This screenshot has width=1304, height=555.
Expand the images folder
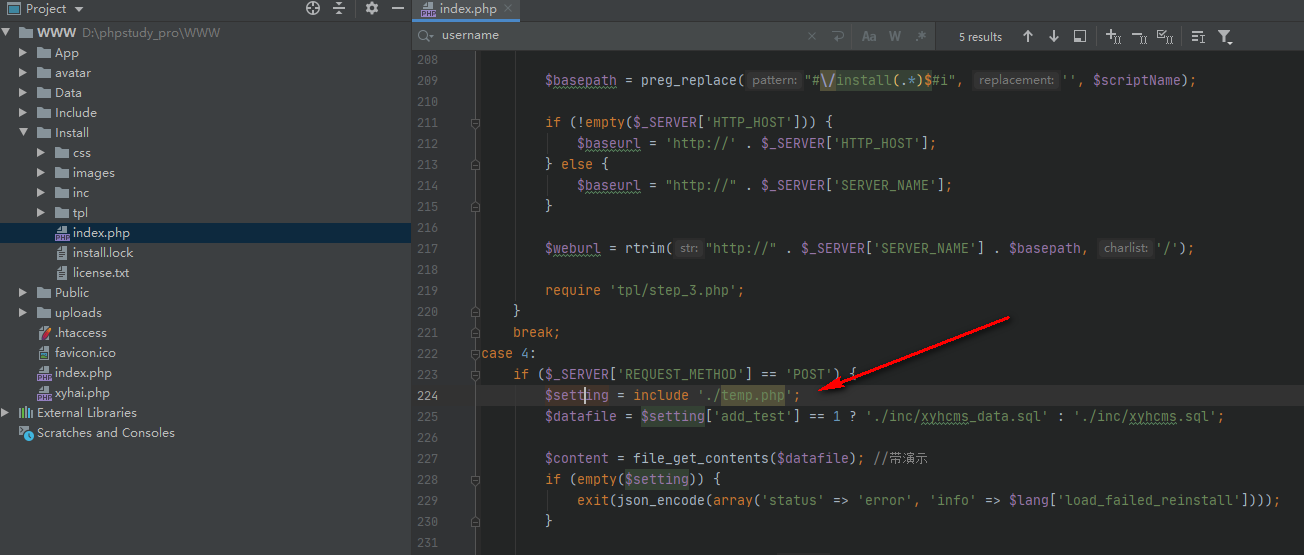coord(41,173)
